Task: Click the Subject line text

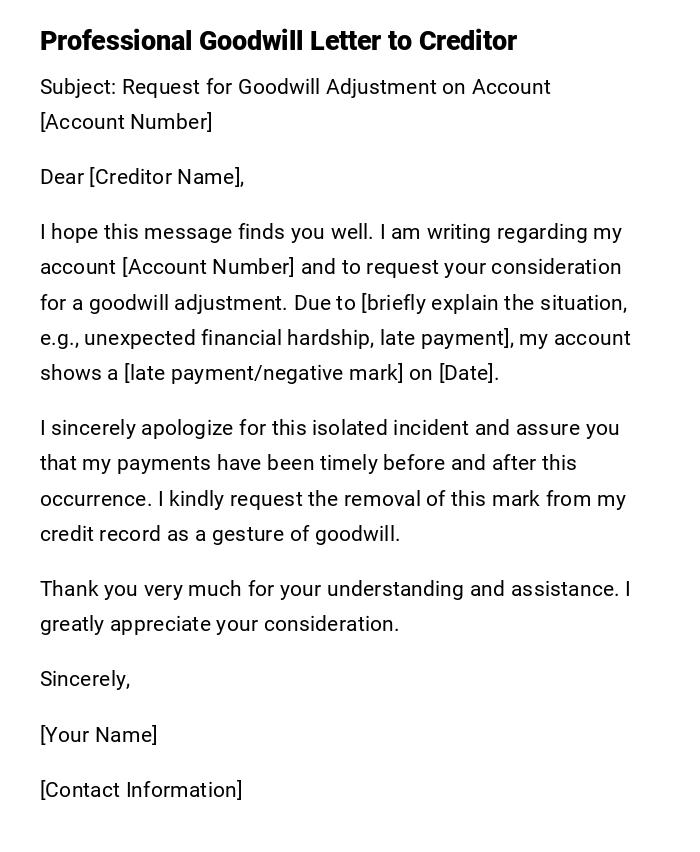Action: coord(295,87)
